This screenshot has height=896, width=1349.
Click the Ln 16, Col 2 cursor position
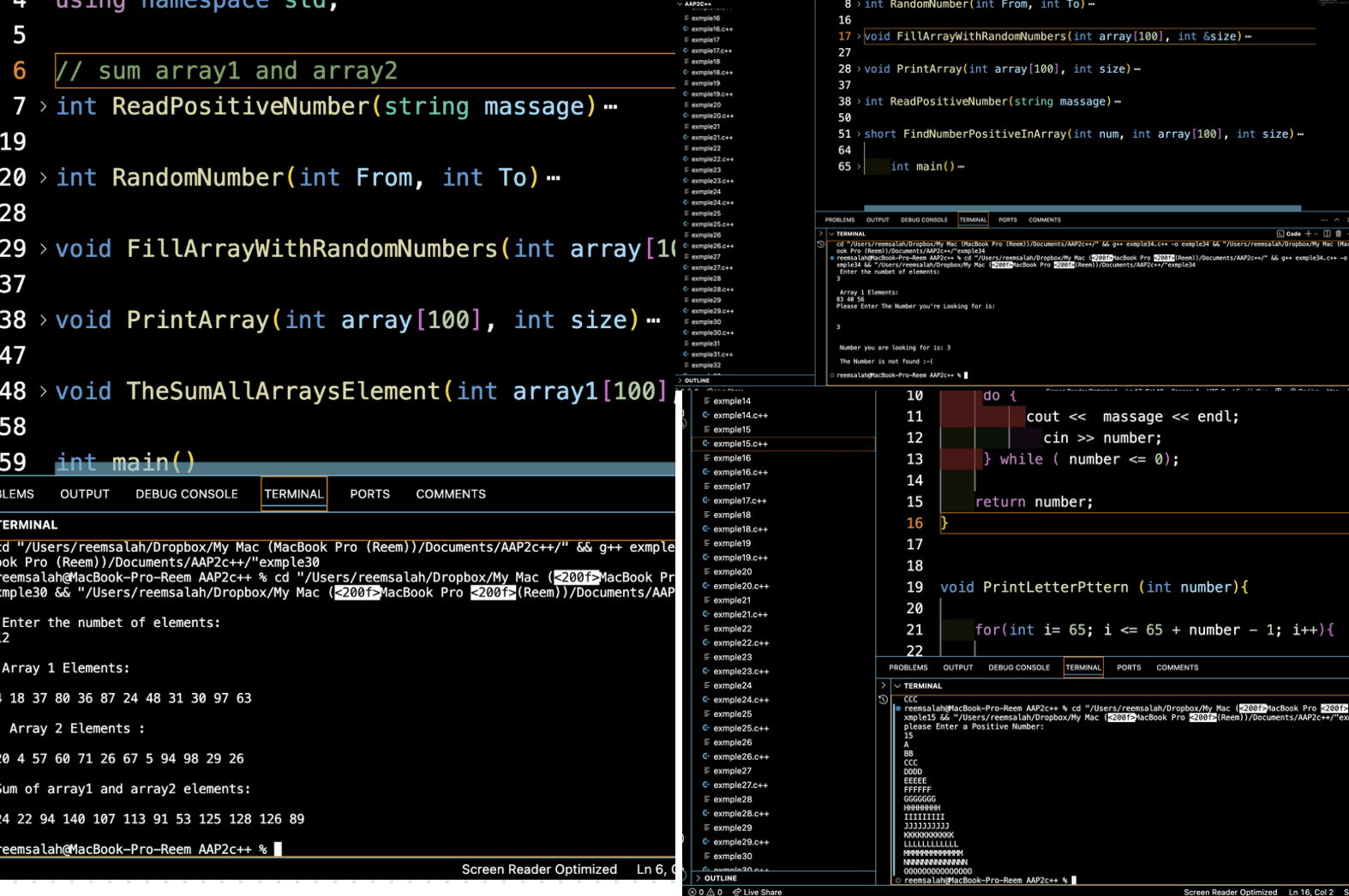click(1310, 892)
